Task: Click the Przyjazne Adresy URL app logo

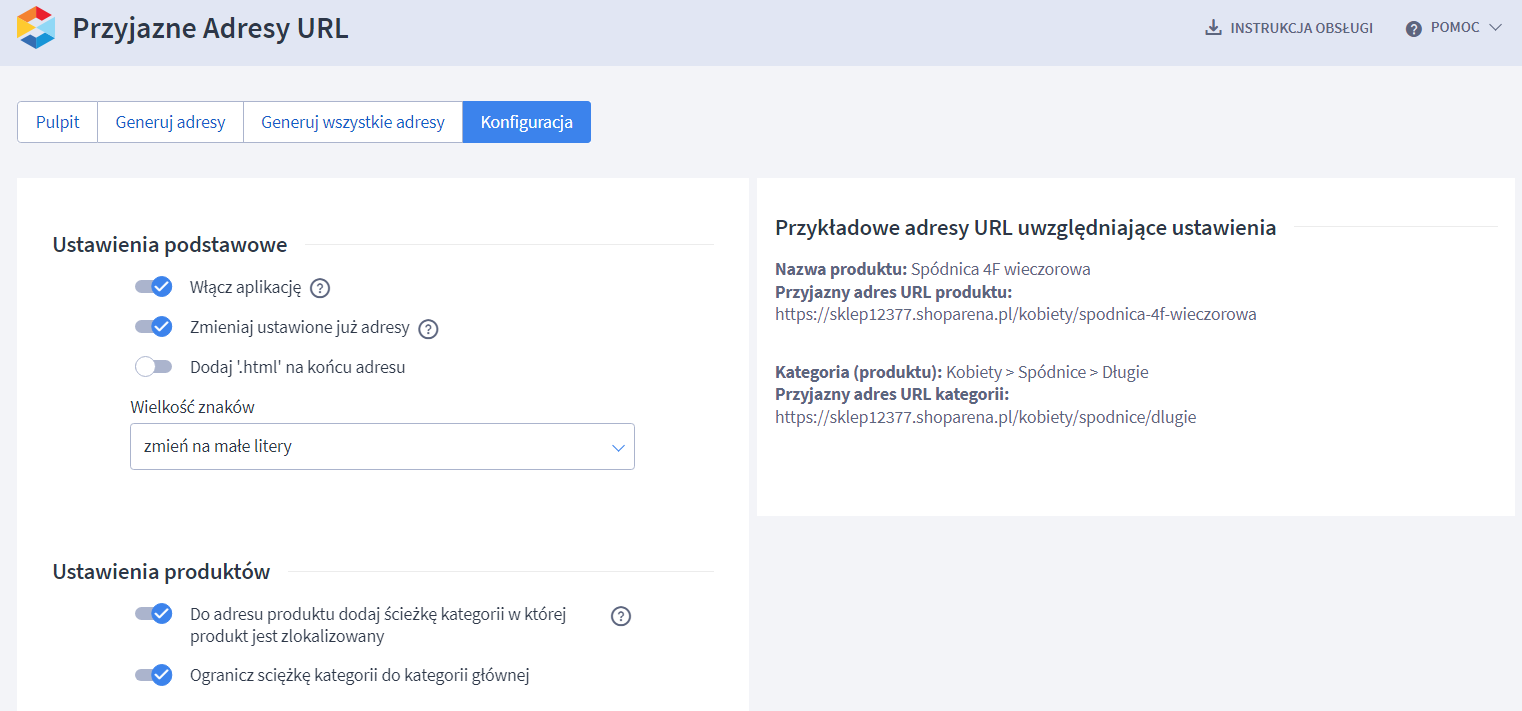Action: (36, 27)
